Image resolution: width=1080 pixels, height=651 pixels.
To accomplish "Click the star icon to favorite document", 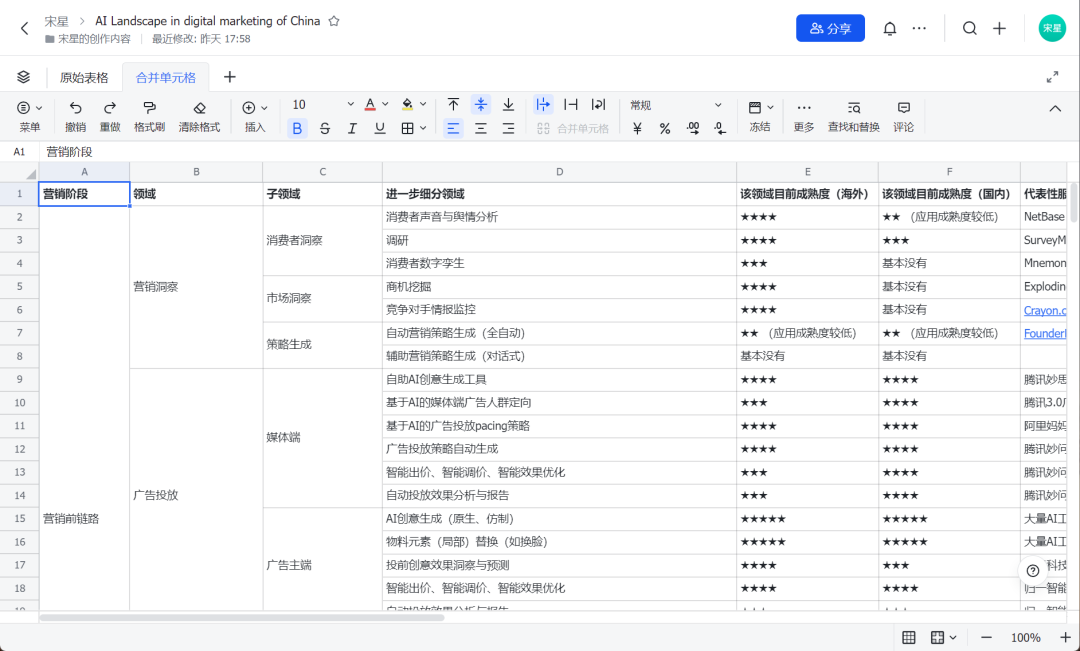I will coord(334,21).
